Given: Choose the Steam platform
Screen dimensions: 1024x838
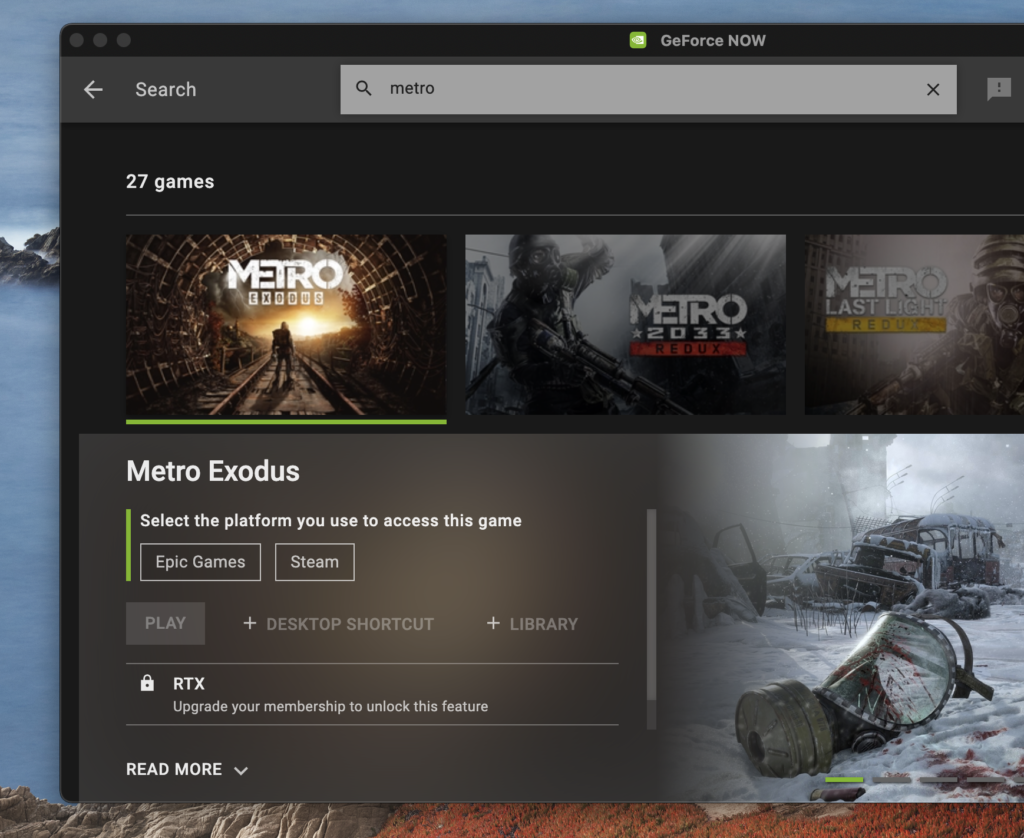Looking at the screenshot, I should pos(315,562).
